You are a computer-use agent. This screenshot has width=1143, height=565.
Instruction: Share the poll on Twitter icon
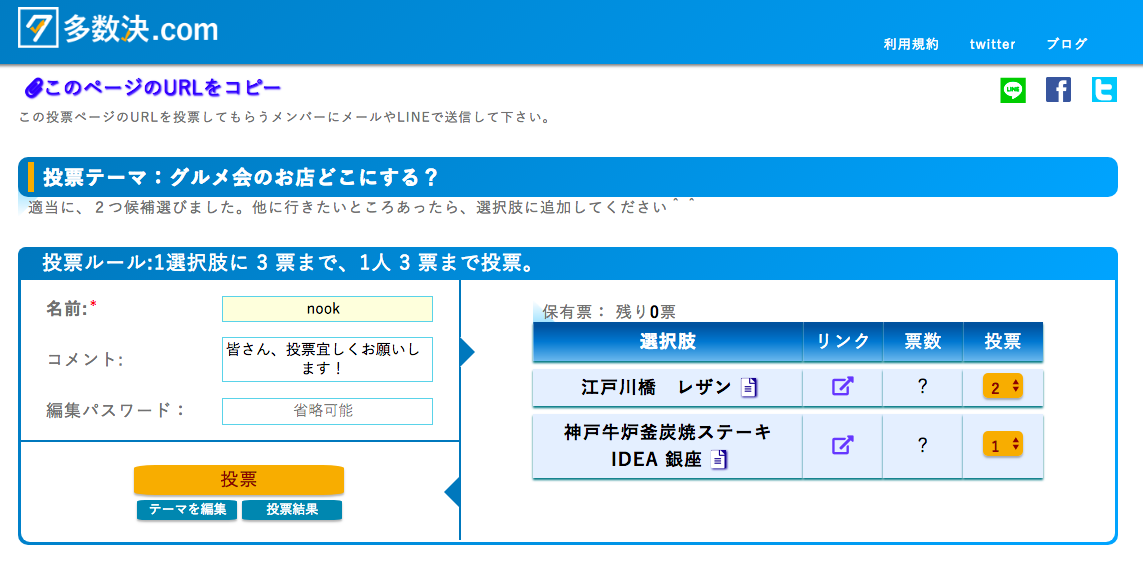click(1104, 90)
